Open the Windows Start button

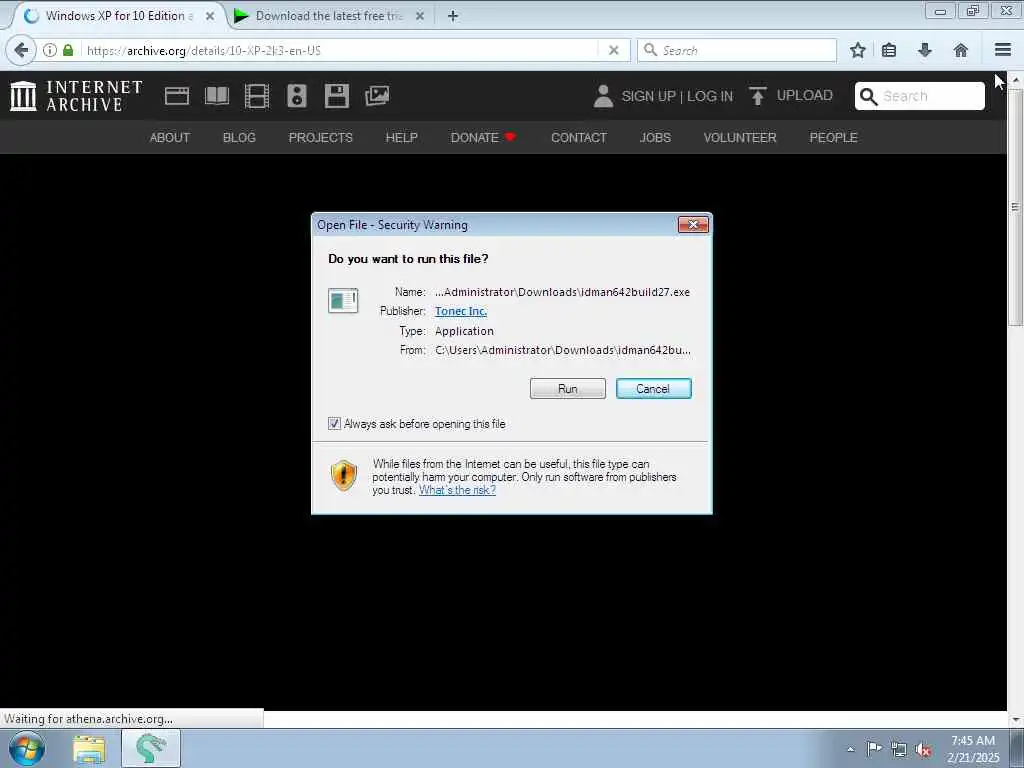point(27,748)
